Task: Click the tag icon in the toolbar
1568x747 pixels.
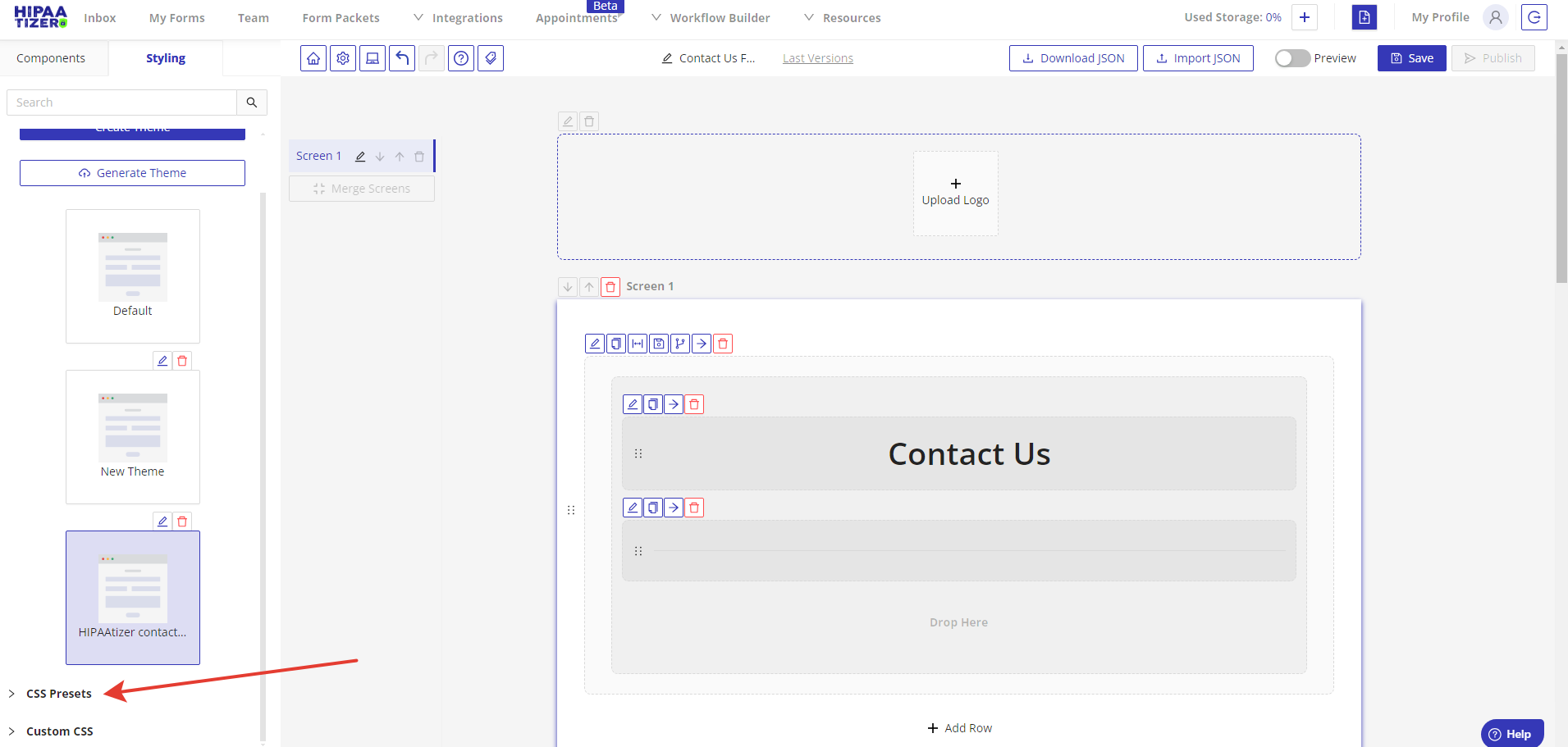Action: tap(491, 58)
